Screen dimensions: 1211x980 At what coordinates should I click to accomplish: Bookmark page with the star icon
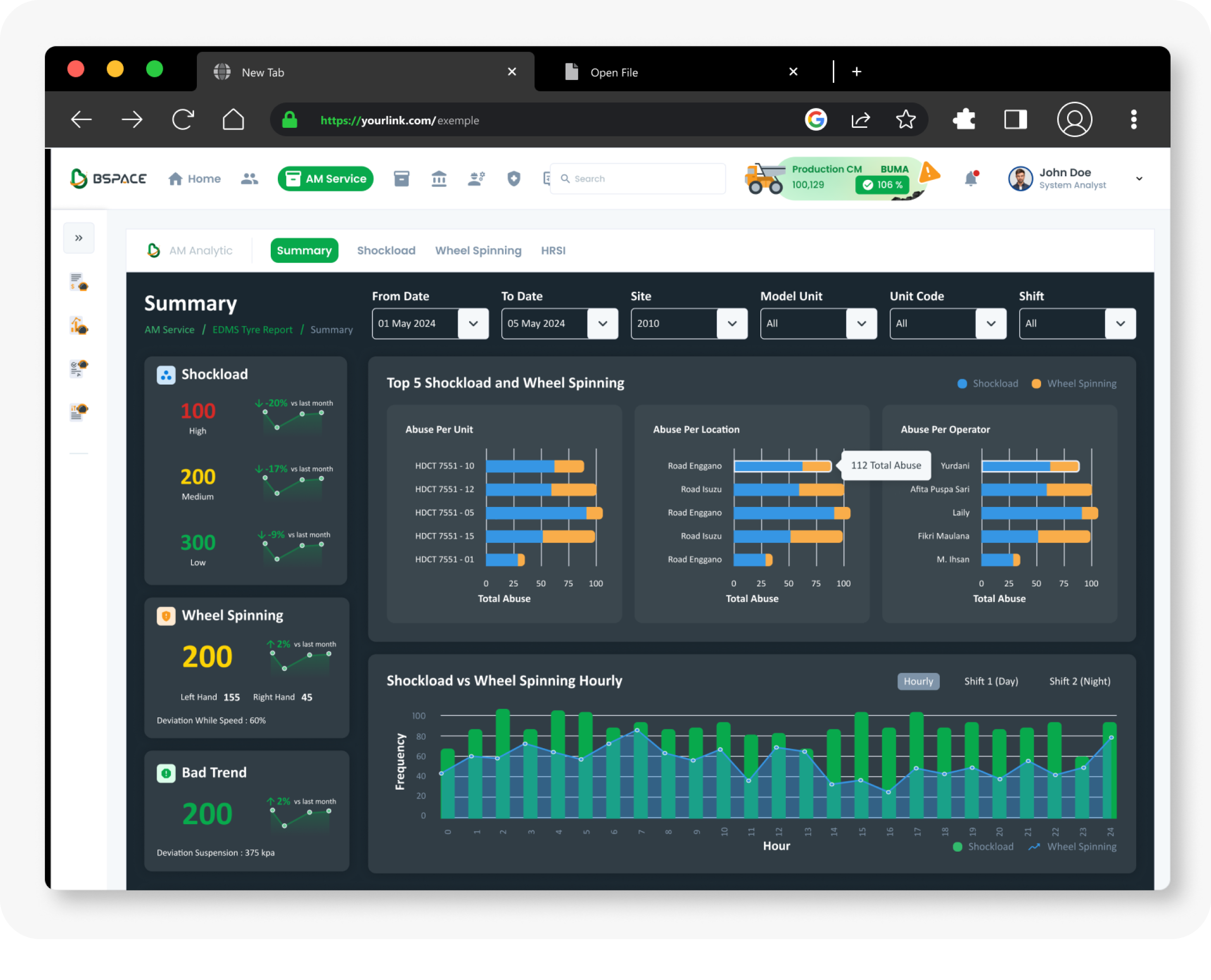(906, 120)
